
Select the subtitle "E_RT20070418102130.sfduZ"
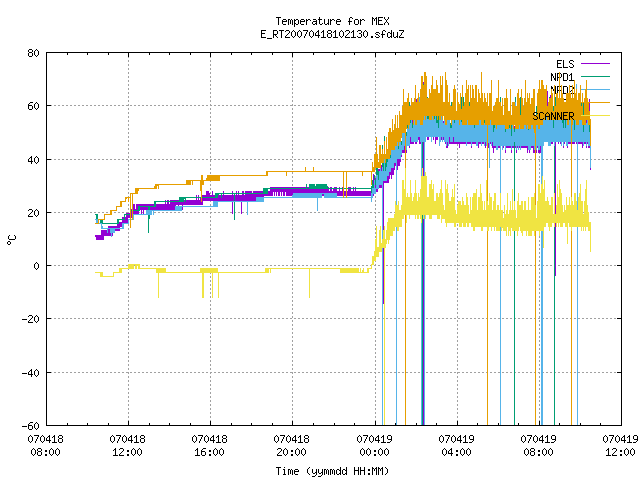332,34
